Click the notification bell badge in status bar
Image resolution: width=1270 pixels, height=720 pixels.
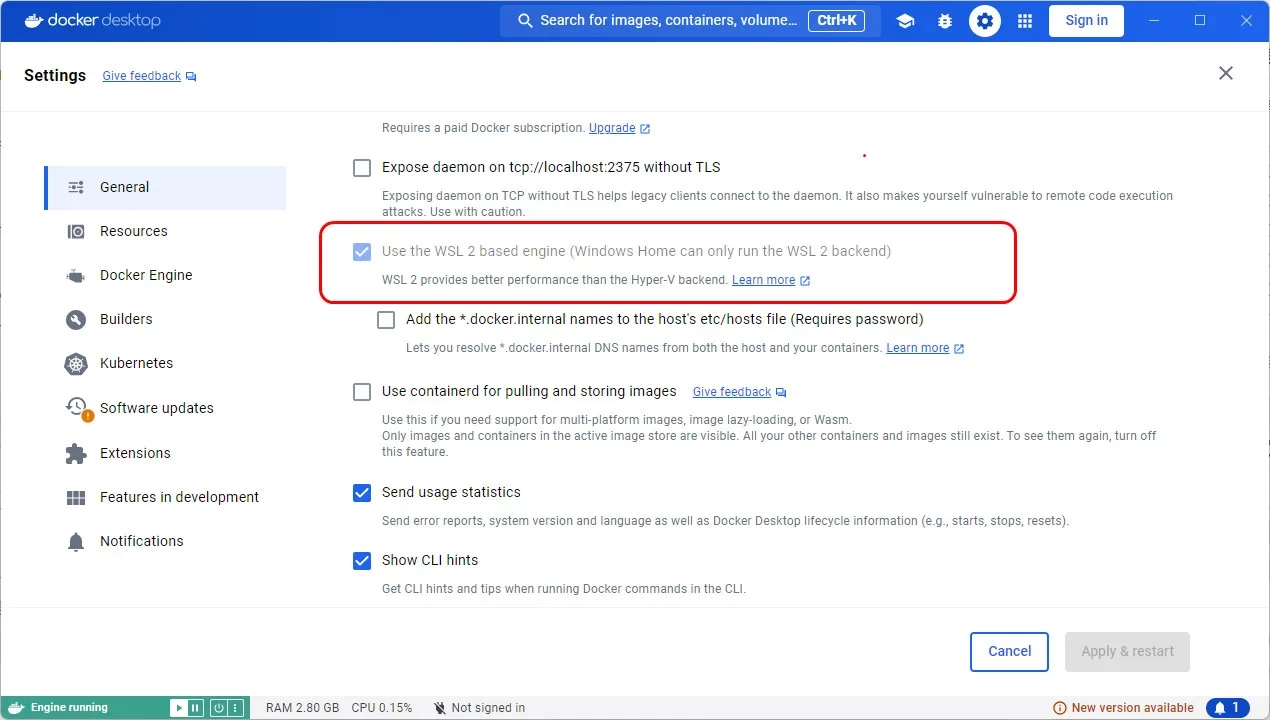1228,708
